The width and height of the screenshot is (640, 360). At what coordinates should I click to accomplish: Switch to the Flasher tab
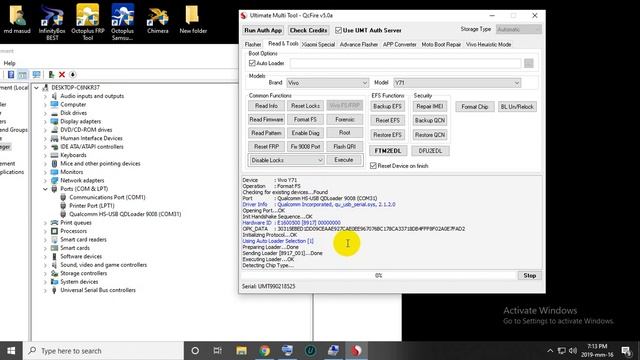pos(253,44)
